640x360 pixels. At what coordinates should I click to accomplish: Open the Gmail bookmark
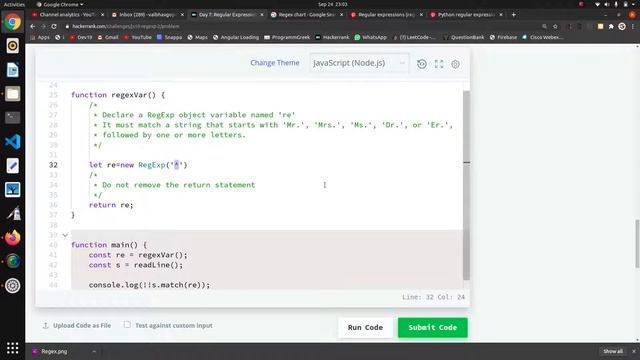tap(108, 37)
